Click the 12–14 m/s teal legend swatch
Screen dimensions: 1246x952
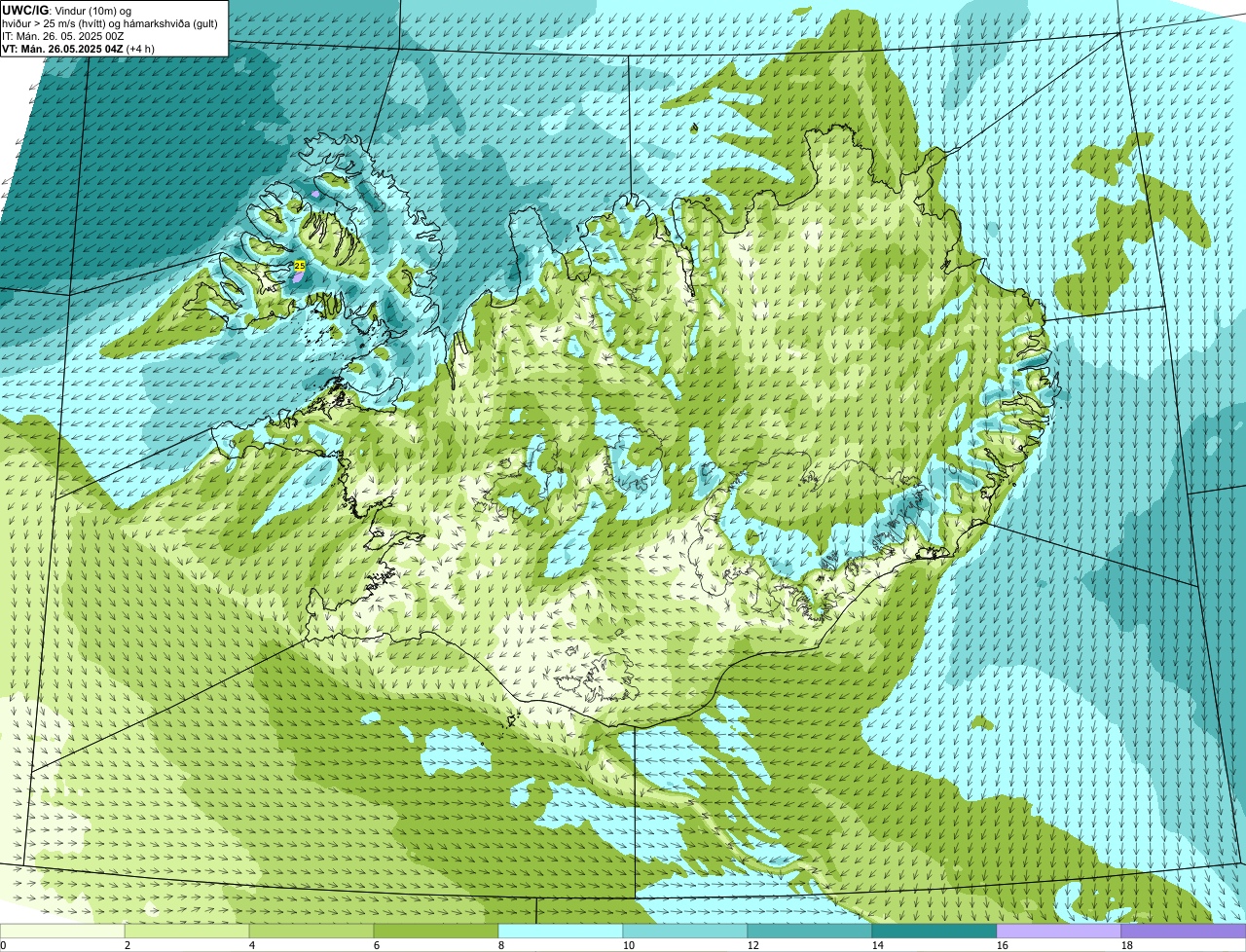click(x=810, y=932)
